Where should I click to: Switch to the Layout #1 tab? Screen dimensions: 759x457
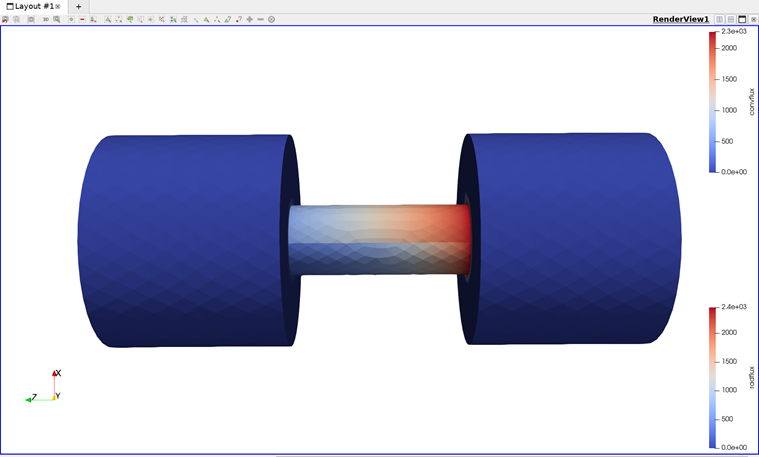coord(31,6)
